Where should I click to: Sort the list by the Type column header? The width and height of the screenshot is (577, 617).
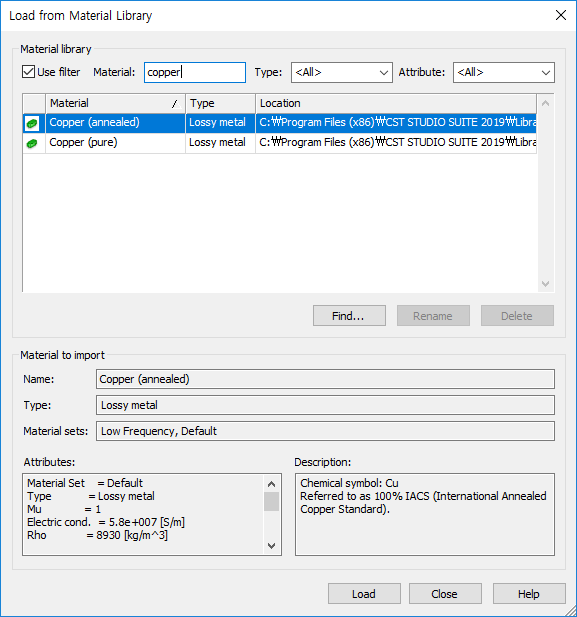click(220, 103)
